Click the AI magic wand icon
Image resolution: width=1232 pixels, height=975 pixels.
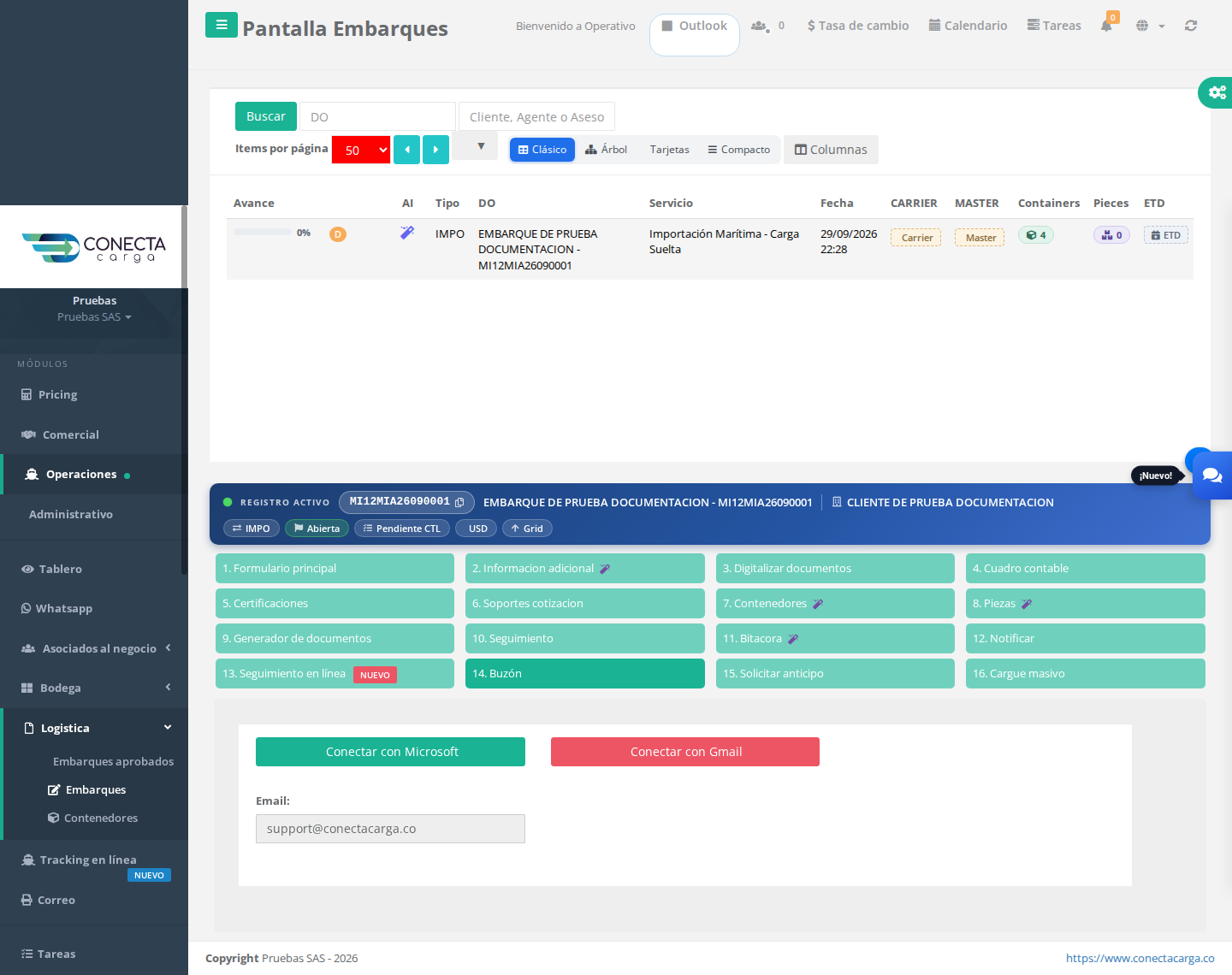tap(407, 233)
